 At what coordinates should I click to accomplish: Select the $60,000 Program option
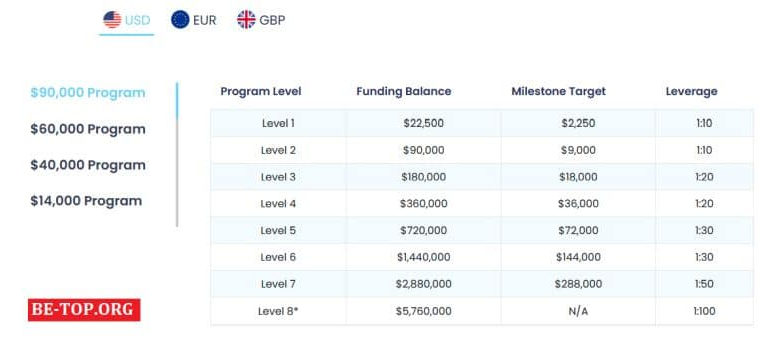pos(88,129)
